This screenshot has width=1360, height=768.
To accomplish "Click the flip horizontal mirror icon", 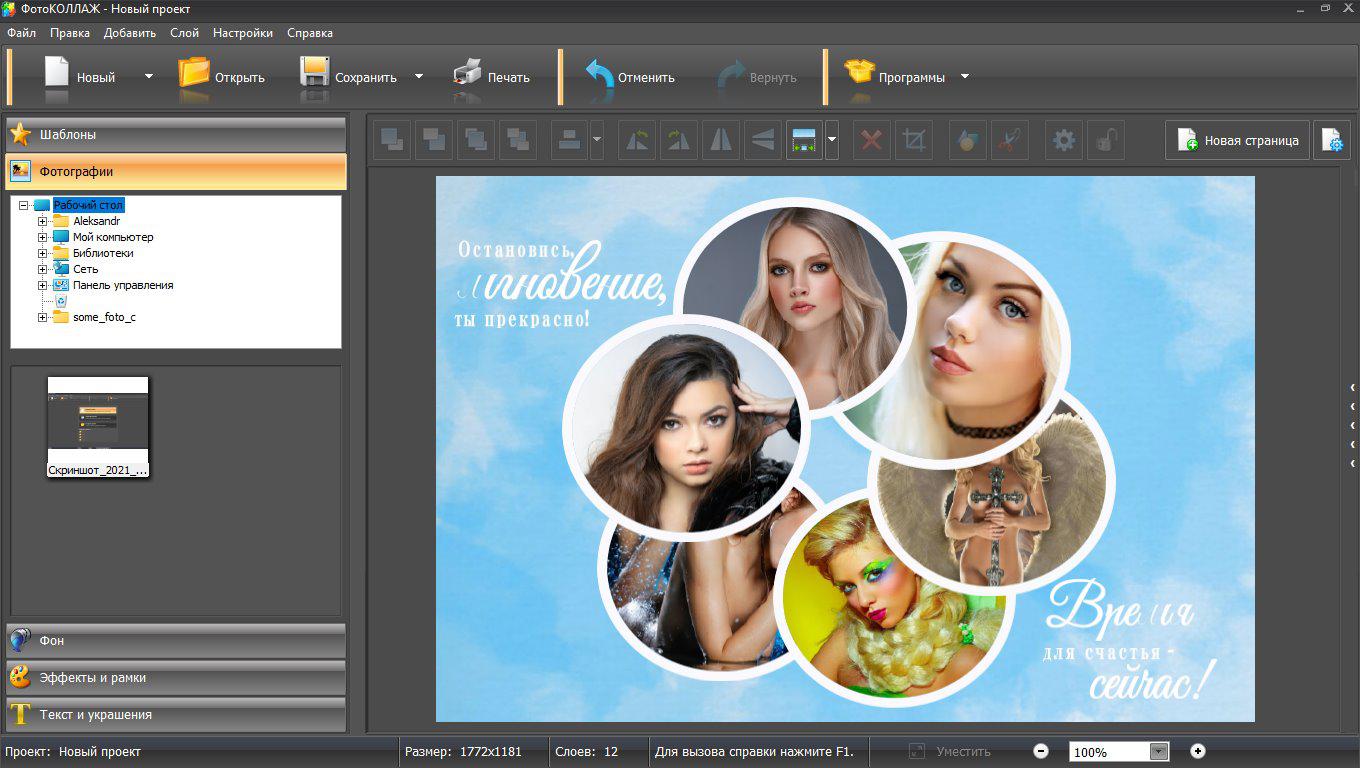I will click(721, 141).
